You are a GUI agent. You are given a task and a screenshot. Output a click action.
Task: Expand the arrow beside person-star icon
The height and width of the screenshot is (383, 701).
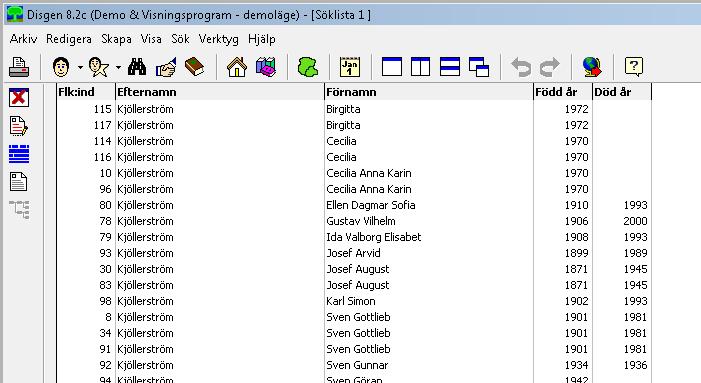tap(118, 67)
